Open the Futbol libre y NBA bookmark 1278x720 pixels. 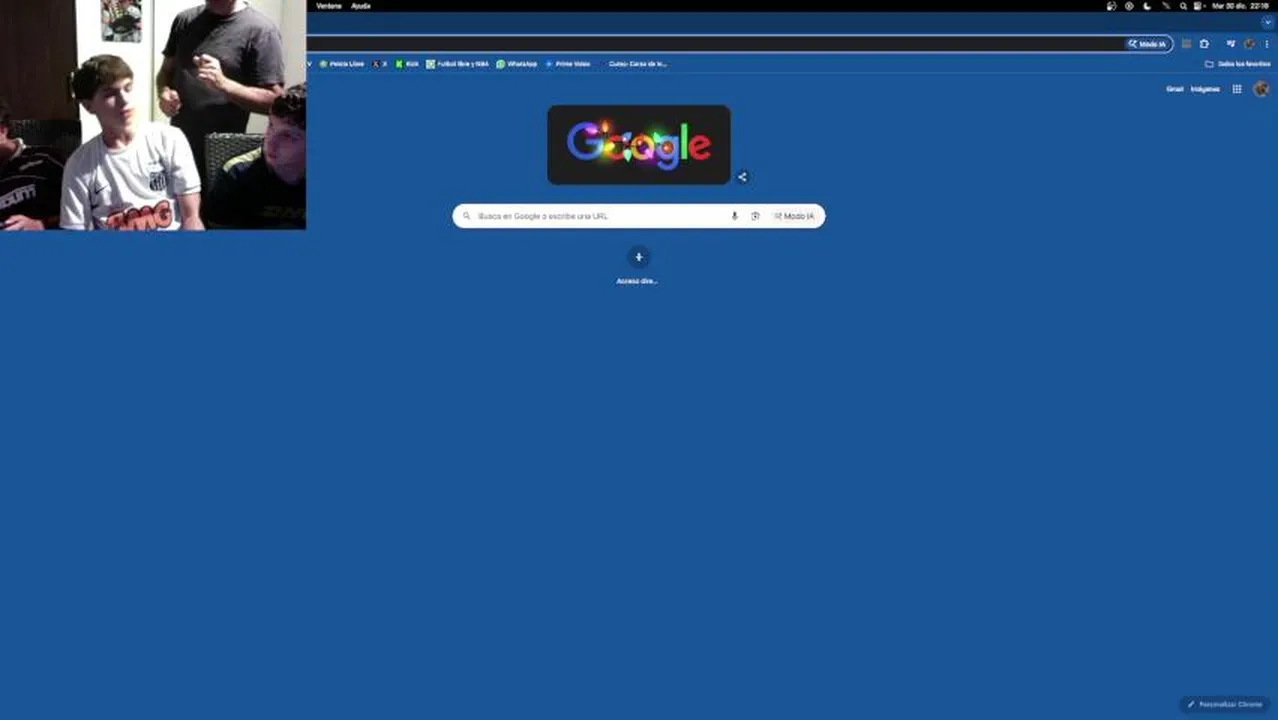[457, 64]
